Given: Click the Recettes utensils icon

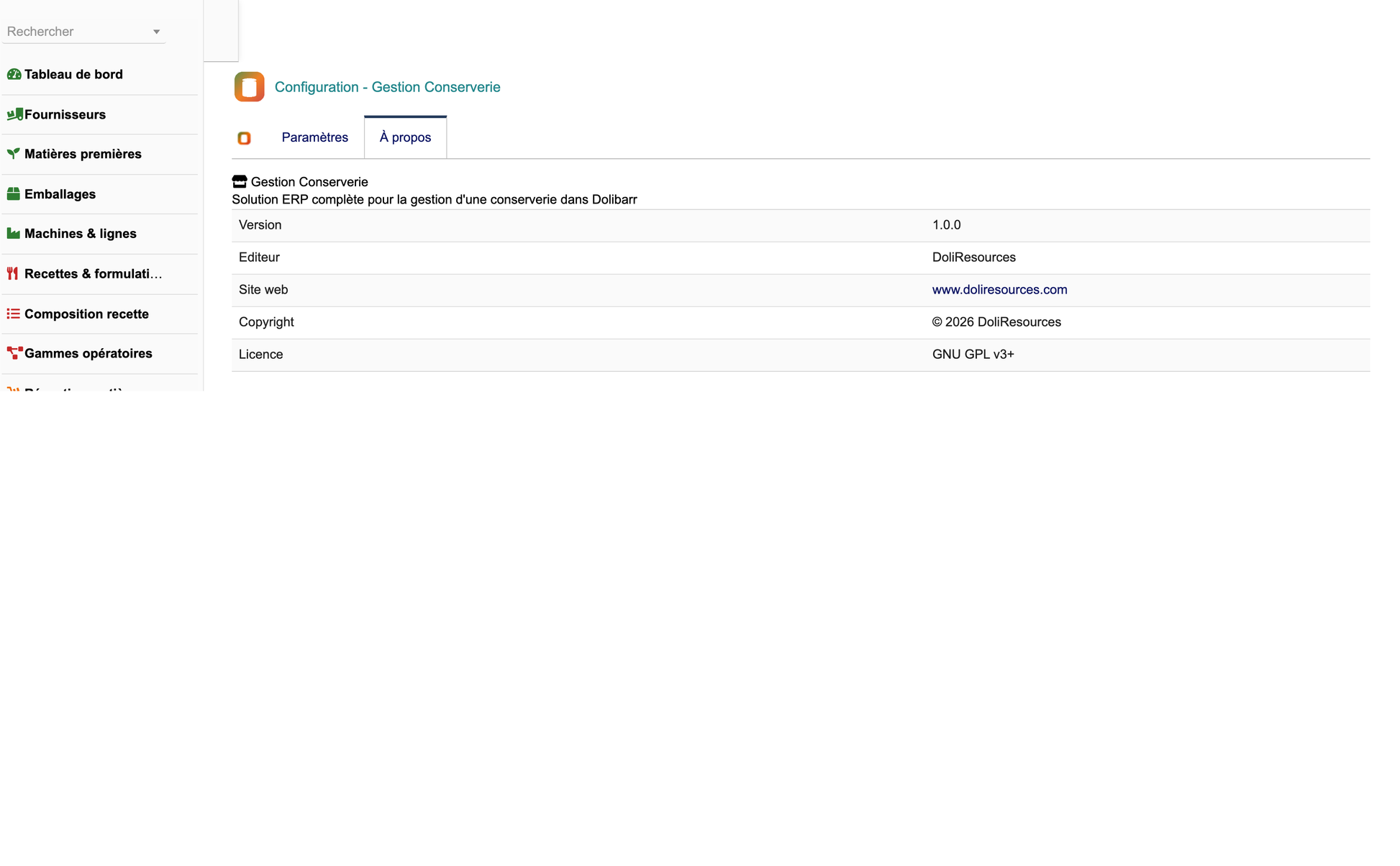Looking at the screenshot, I should tap(13, 274).
